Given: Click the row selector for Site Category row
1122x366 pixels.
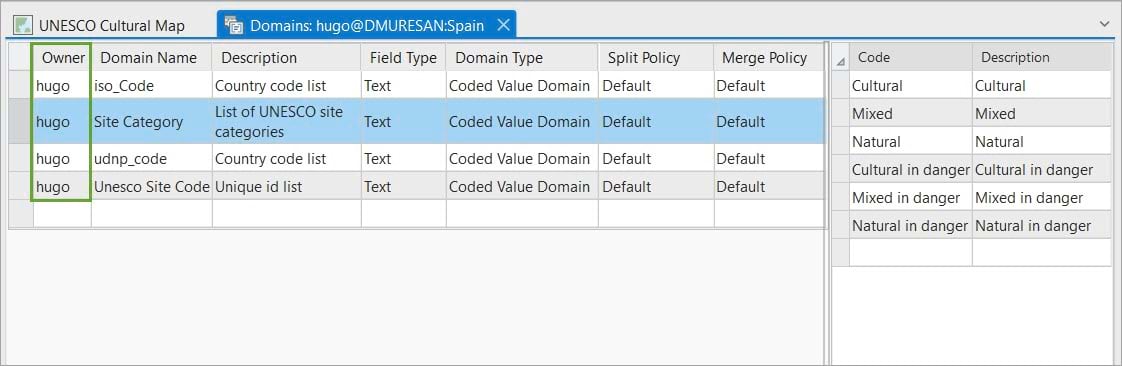Looking at the screenshot, I should tap(21, 122).
